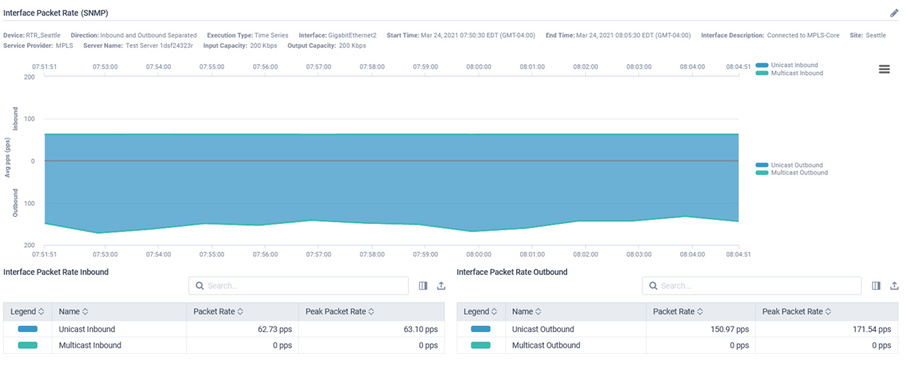
Task: Toggle Multicast Outbound series in chart legend
Action: [x=791, y=173]
